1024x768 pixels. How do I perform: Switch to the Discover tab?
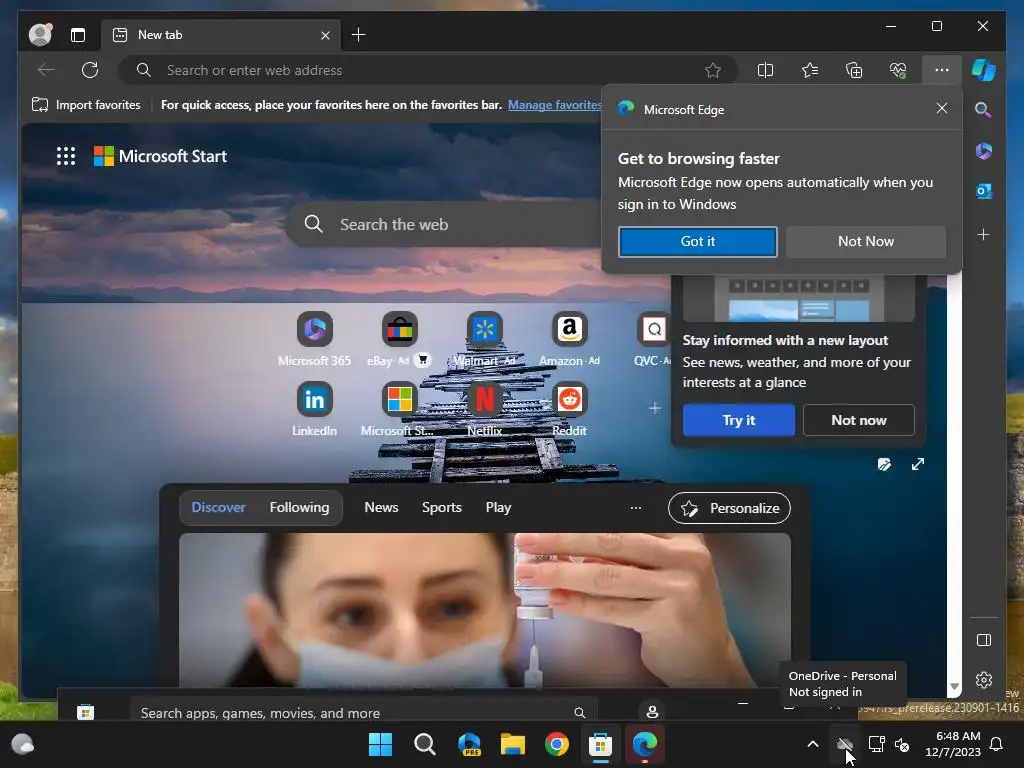pos(218,507)
